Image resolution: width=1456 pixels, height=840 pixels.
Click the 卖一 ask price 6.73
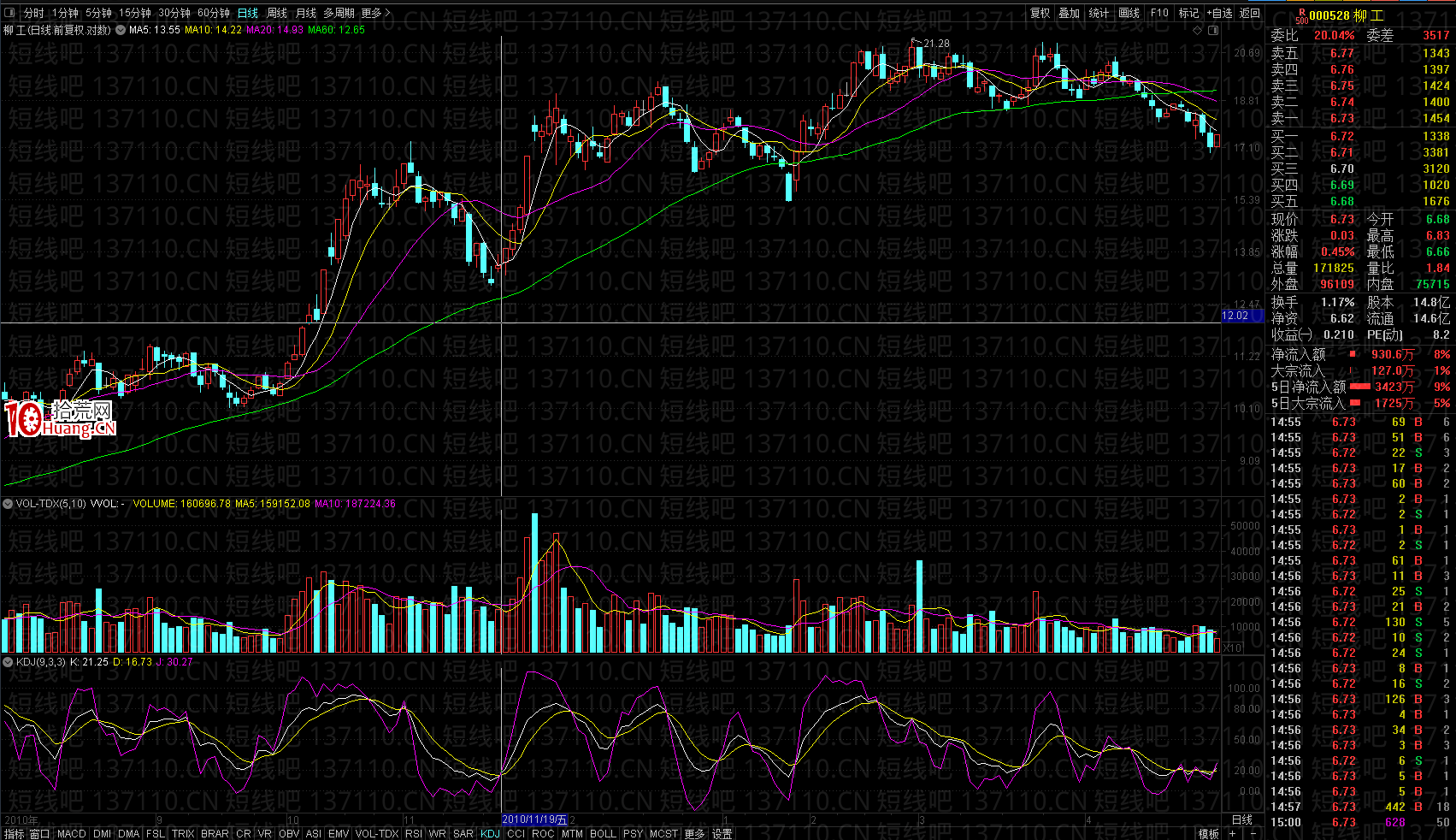pos(1342,118)
